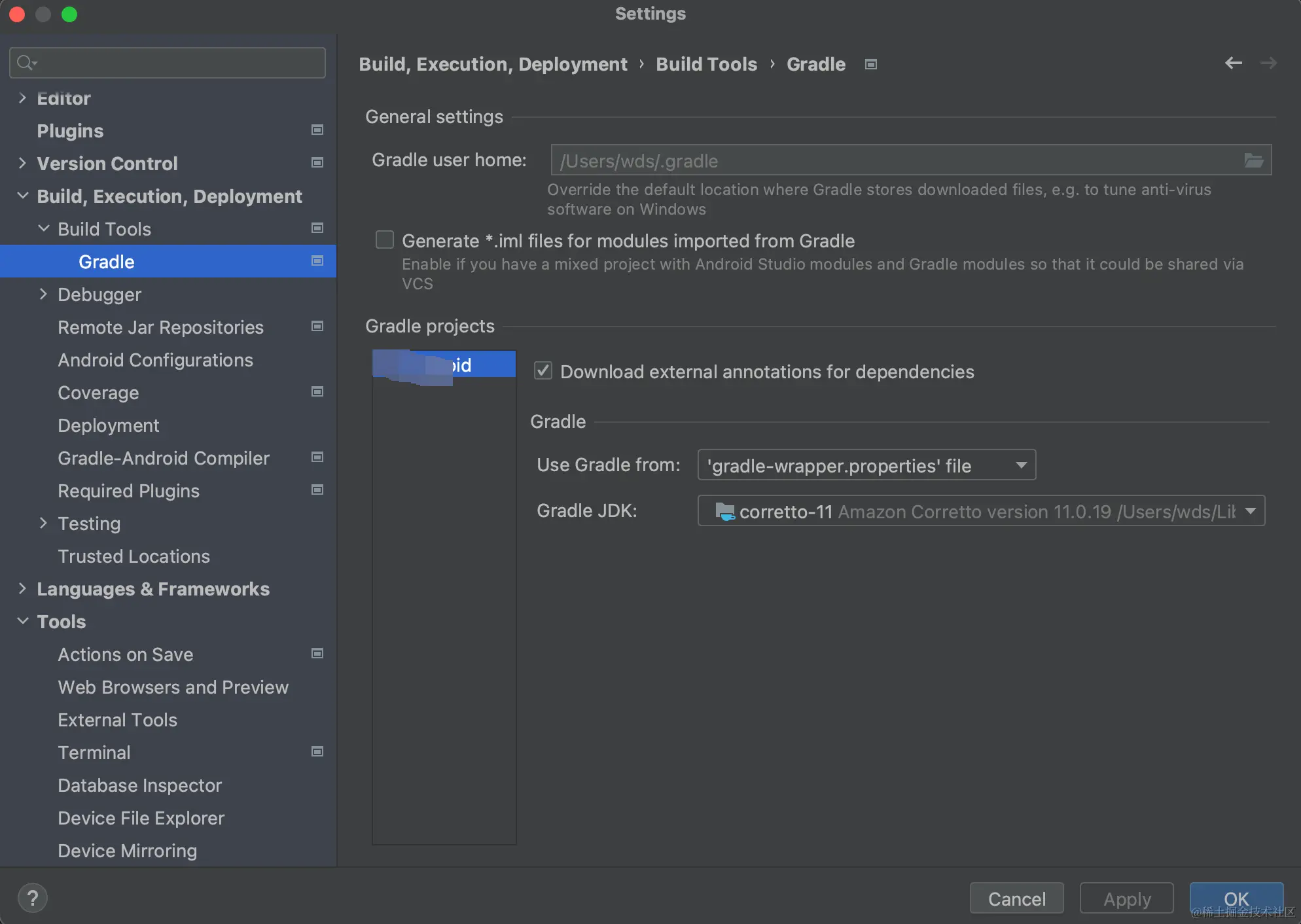The image size is (1301, 924).
Task: Click project-level icon next to Plugins
Action: click(317, 130)
